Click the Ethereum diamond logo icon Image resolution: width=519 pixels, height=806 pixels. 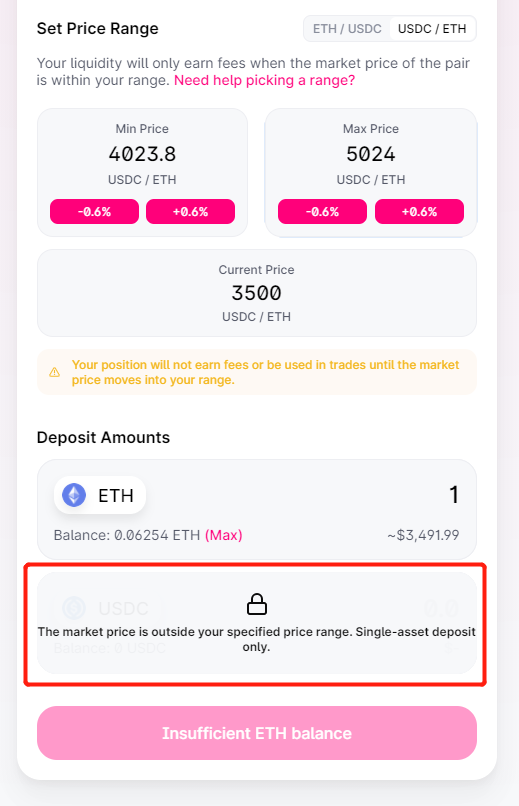tap(74, 495)
